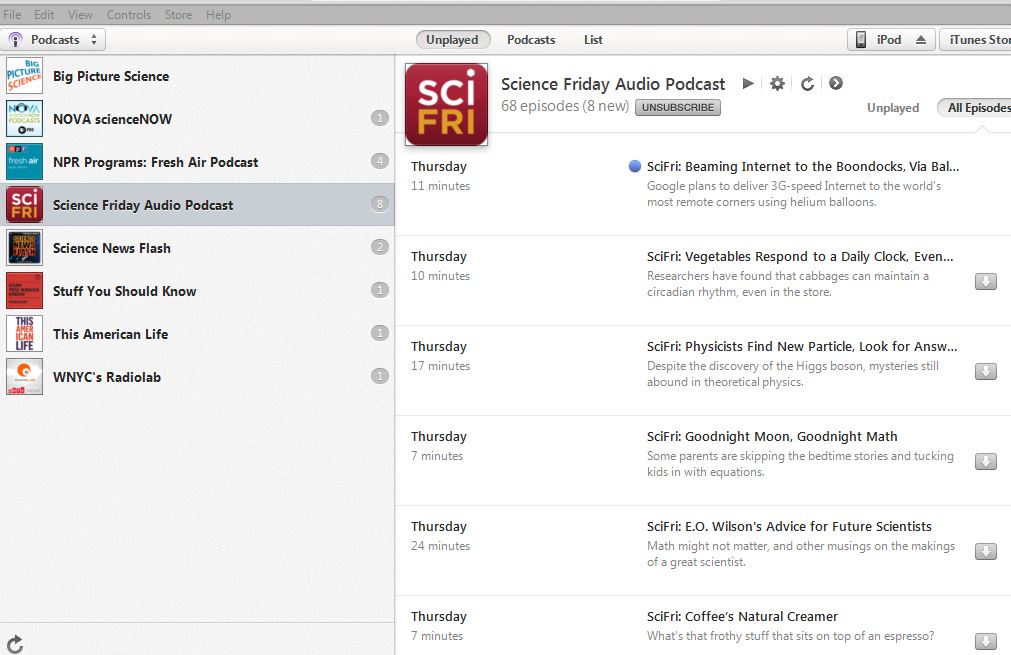Click the refresh icon below the podcast list
The width and height of the screenshot is (1011, 655).
(15, 644)
